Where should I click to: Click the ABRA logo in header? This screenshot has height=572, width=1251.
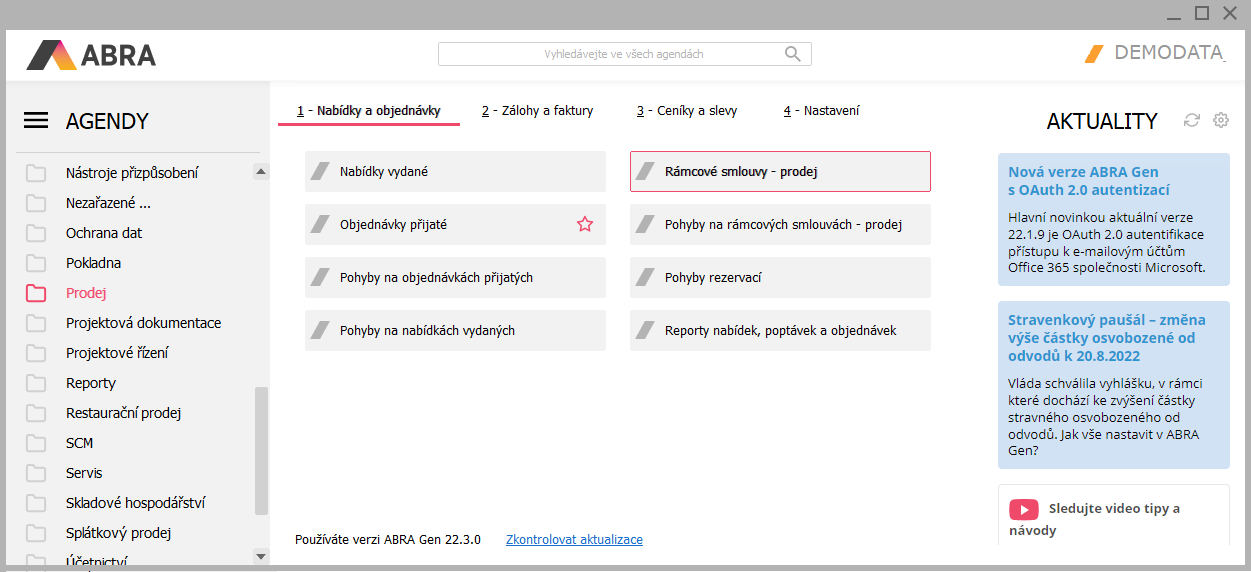[x=91, y=54]
